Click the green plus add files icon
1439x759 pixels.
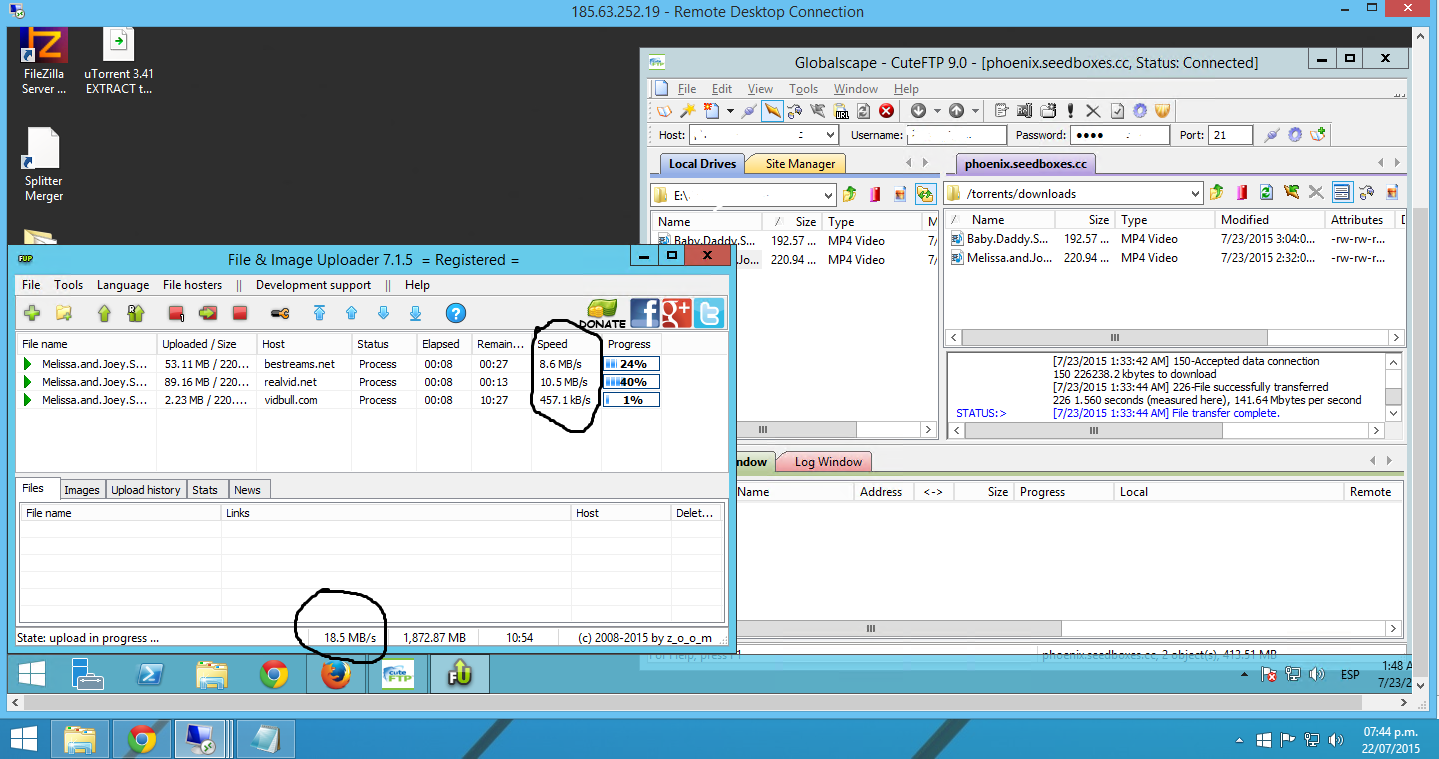click(32, 314)
